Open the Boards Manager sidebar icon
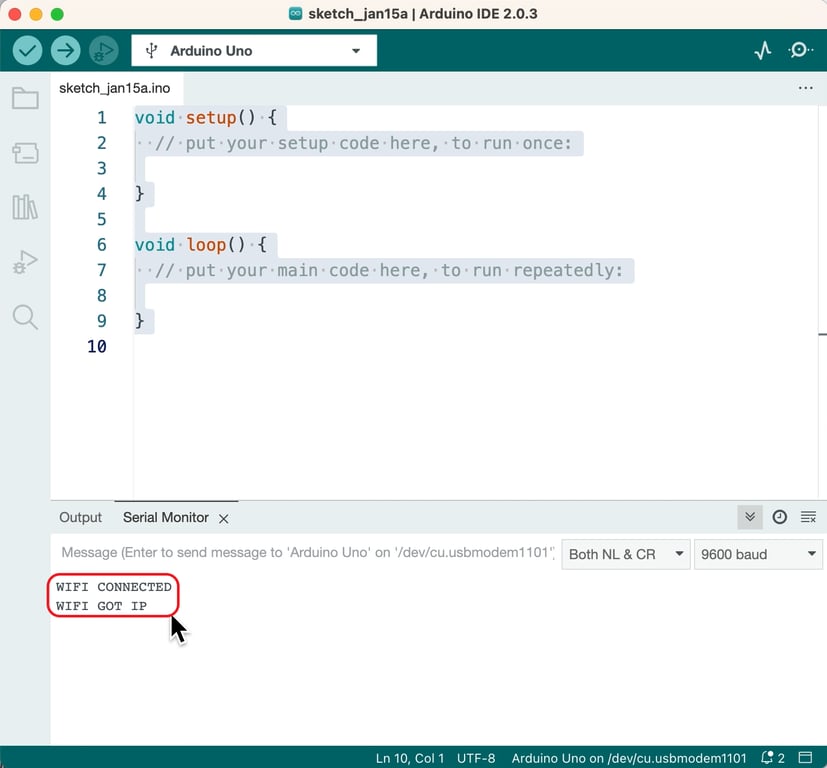Viewport: 827px width, 768px height. (25, 153)
